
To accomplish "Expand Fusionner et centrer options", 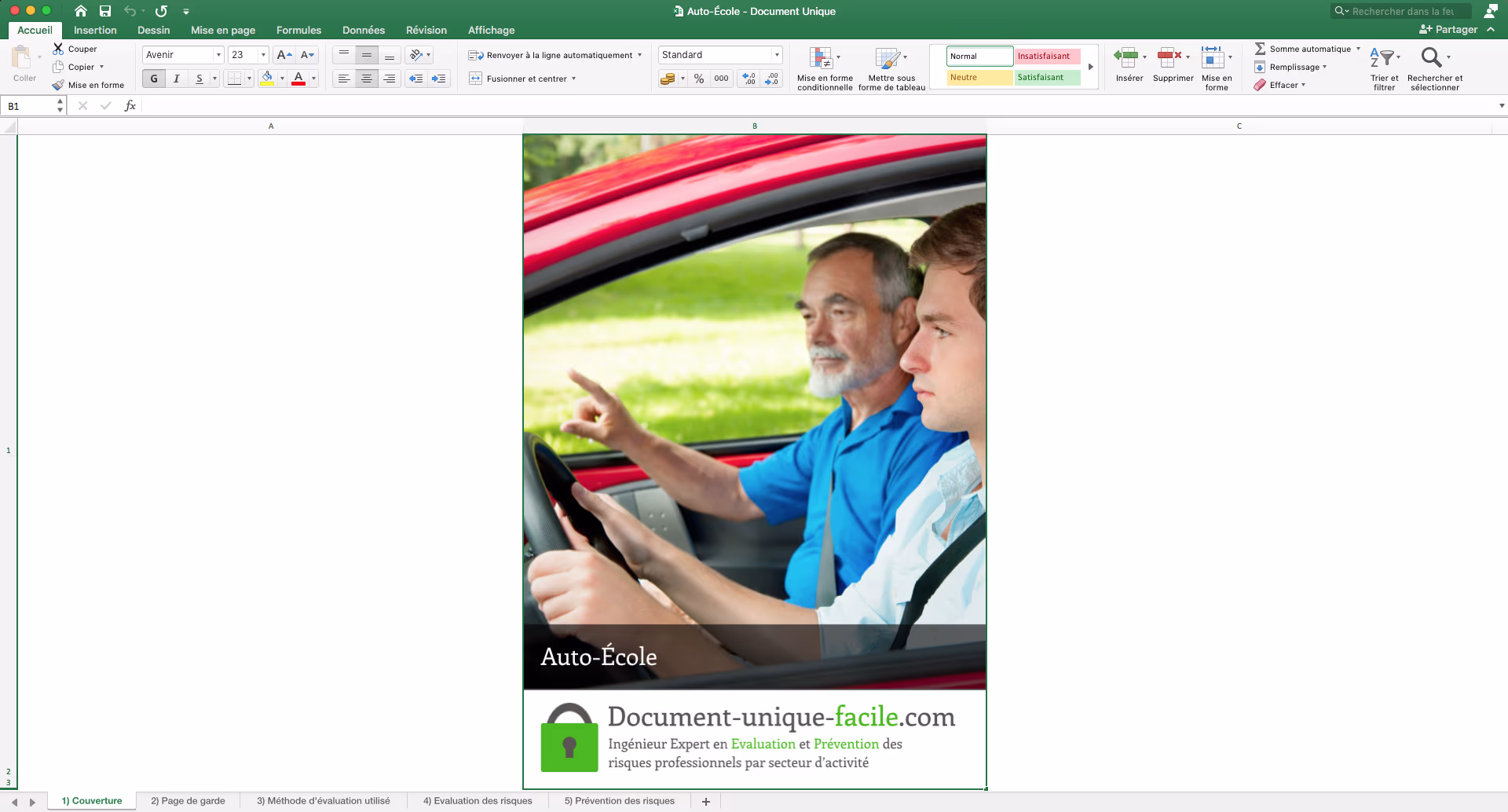I will click(x=574, y=79).
